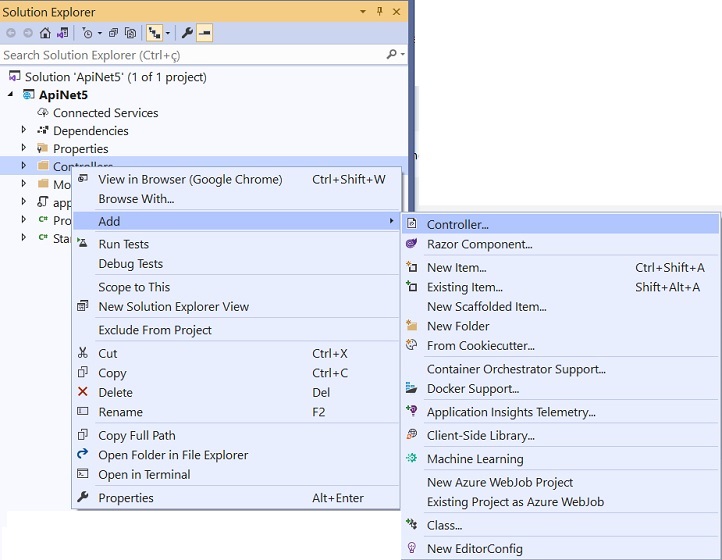Image resolution: width=722 pixels, height=560 pixels.
Task: Open Properties via wrench toolbar icon
Action: pos(187,33)
